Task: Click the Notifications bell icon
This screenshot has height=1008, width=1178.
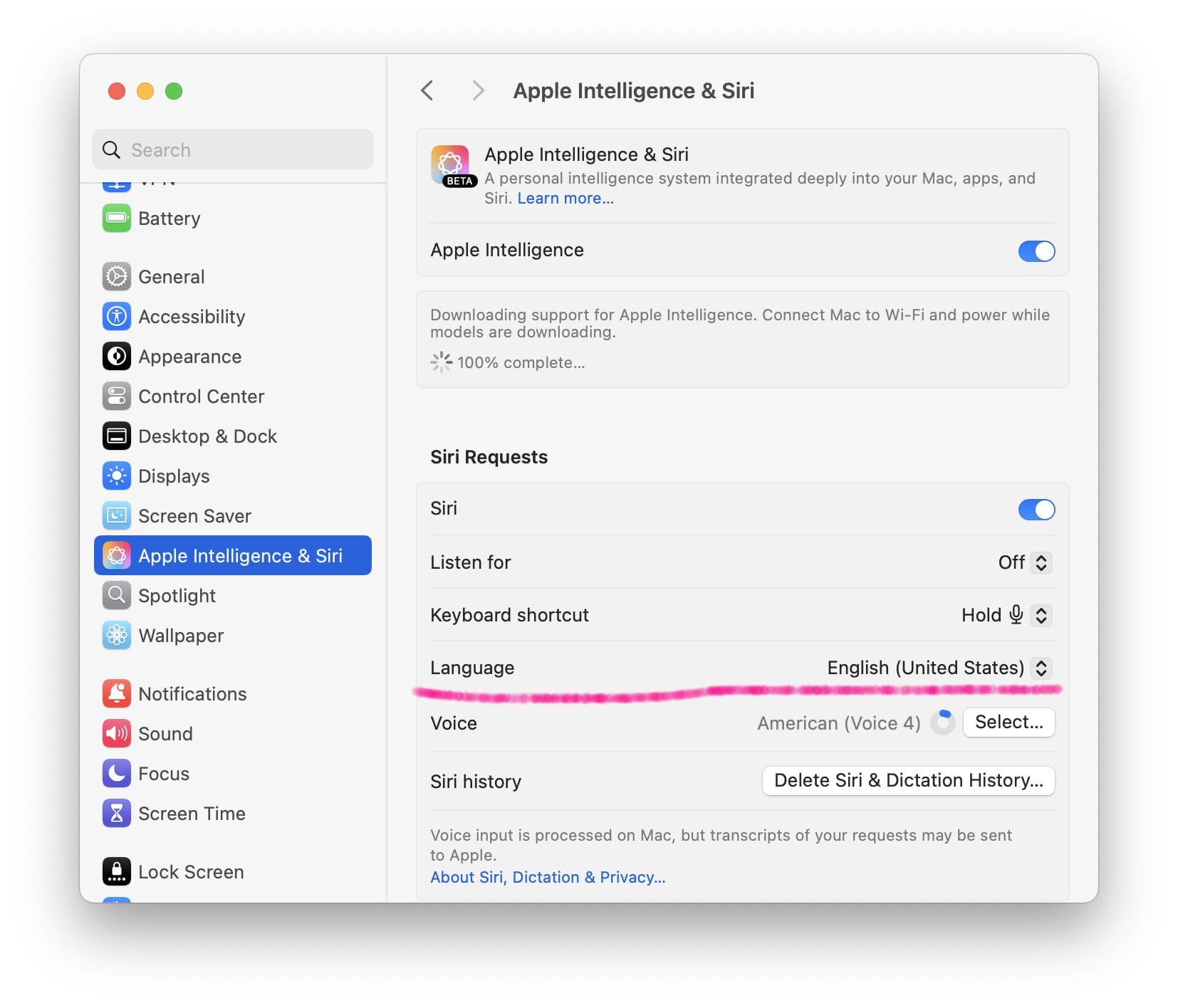Action: (117, 694)
